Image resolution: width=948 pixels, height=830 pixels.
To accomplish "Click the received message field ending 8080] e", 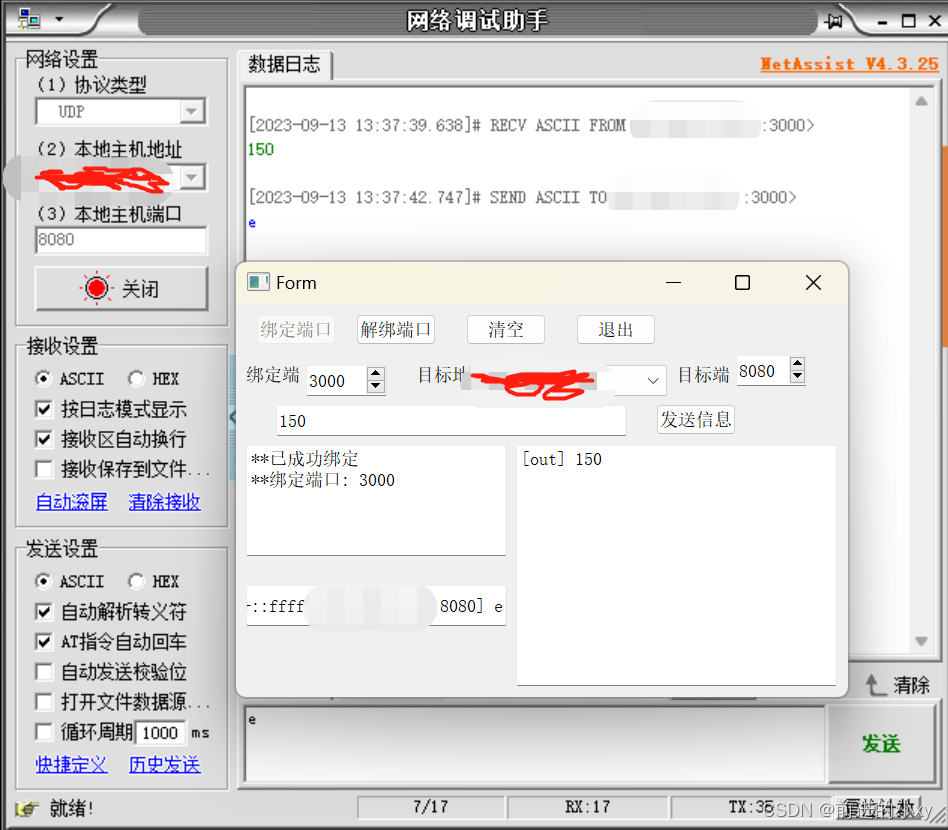I will point(376,606).
